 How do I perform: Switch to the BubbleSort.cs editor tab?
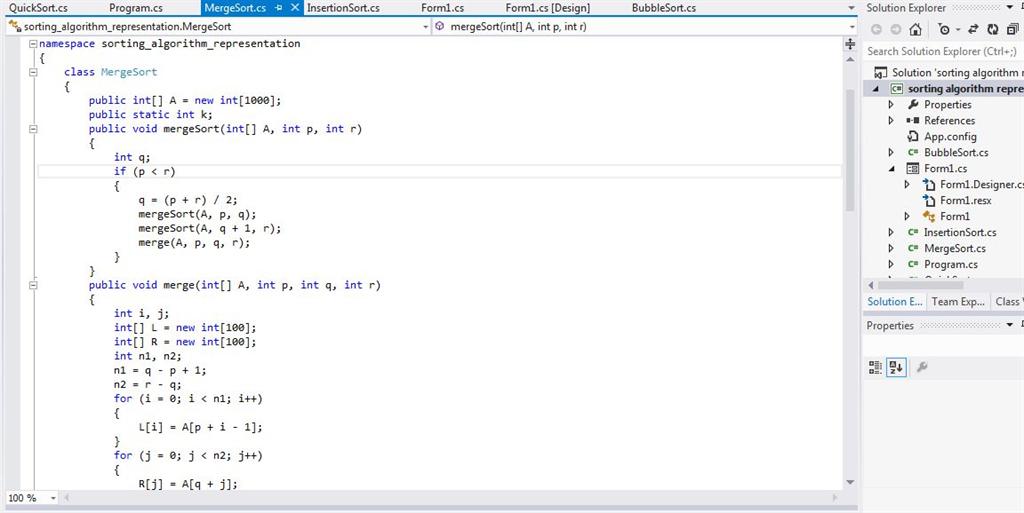(664, 8)
